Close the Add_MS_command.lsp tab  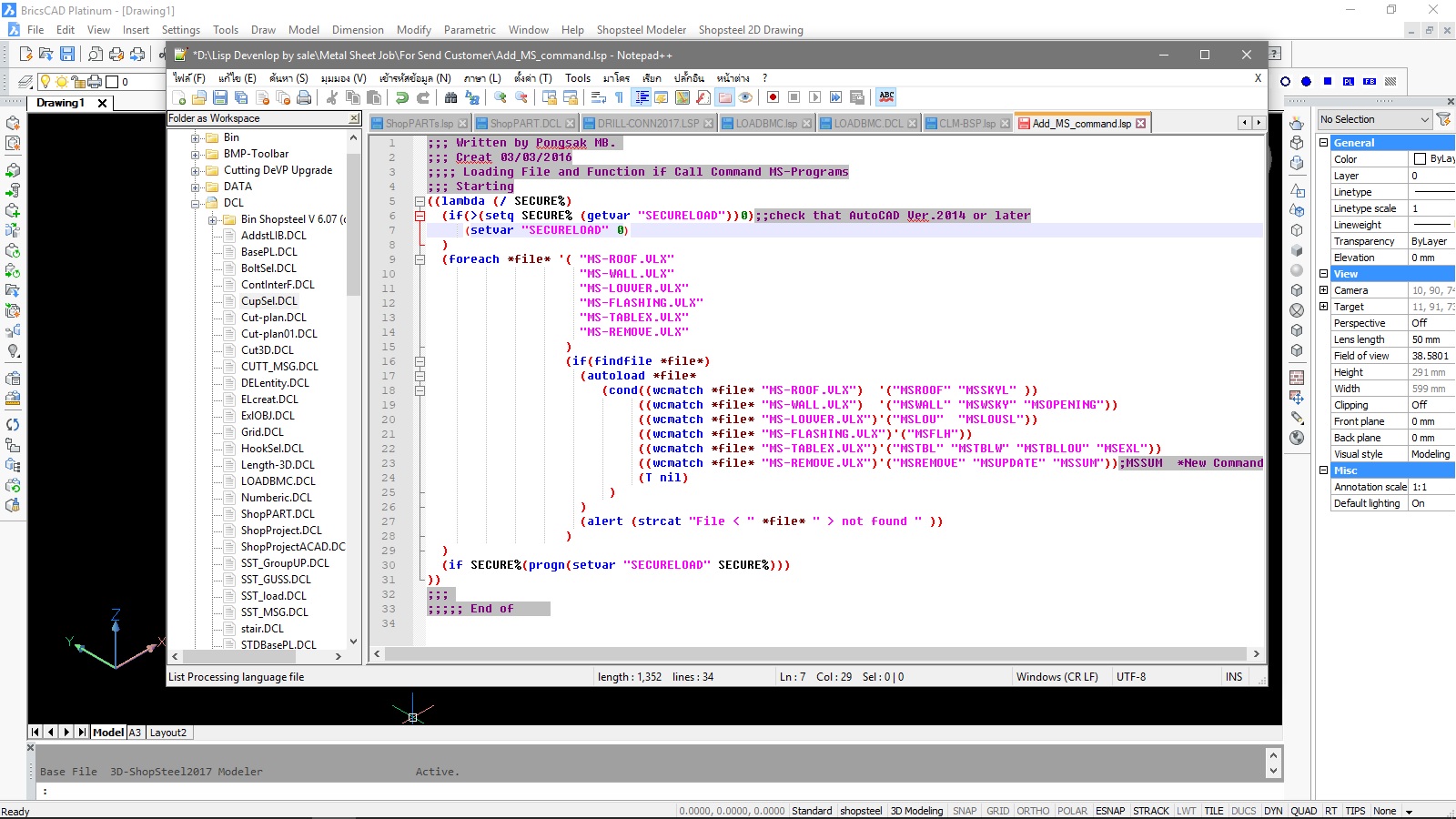(x=1140, y=123)
